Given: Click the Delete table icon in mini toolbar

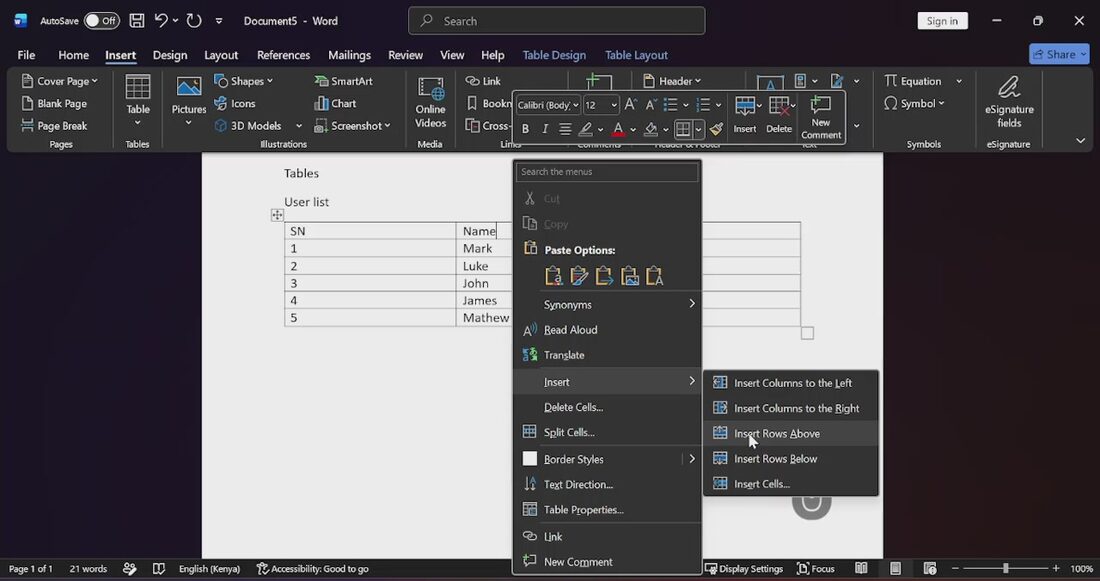Looking at the screenshot, I should [x=779, y=114].
